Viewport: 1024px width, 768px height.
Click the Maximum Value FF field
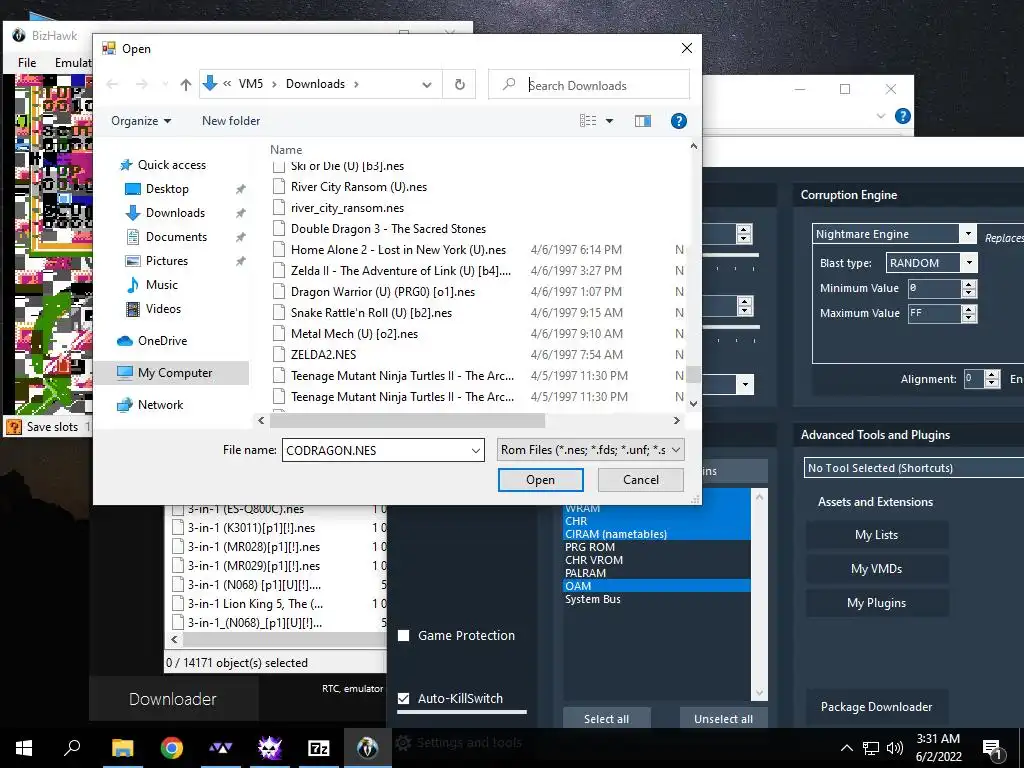(x=935, y=313)
